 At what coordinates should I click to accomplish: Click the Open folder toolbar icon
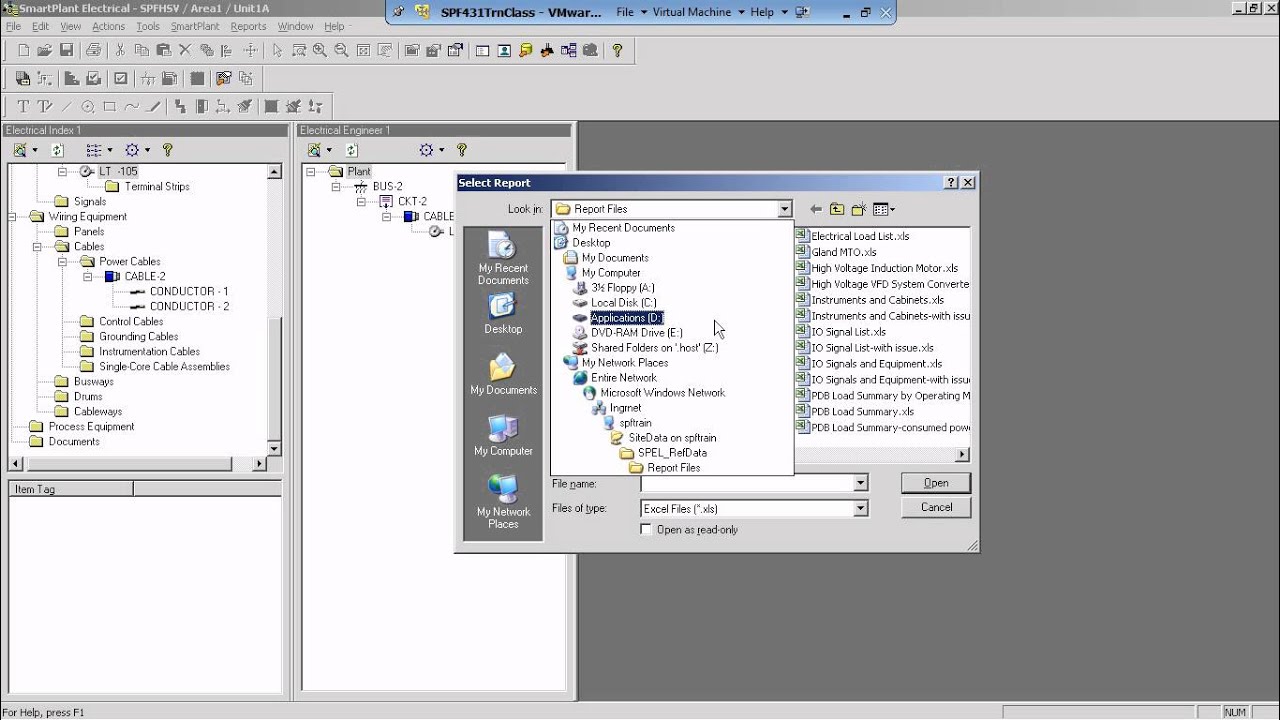click(45, 50)
